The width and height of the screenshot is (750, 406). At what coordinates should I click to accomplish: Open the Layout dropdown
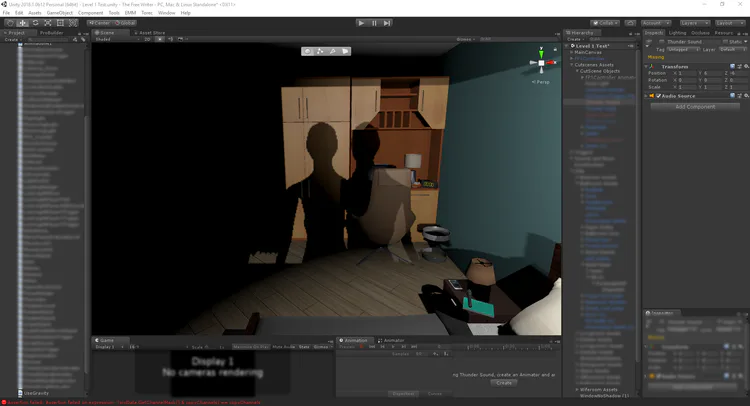coord(730,23)
